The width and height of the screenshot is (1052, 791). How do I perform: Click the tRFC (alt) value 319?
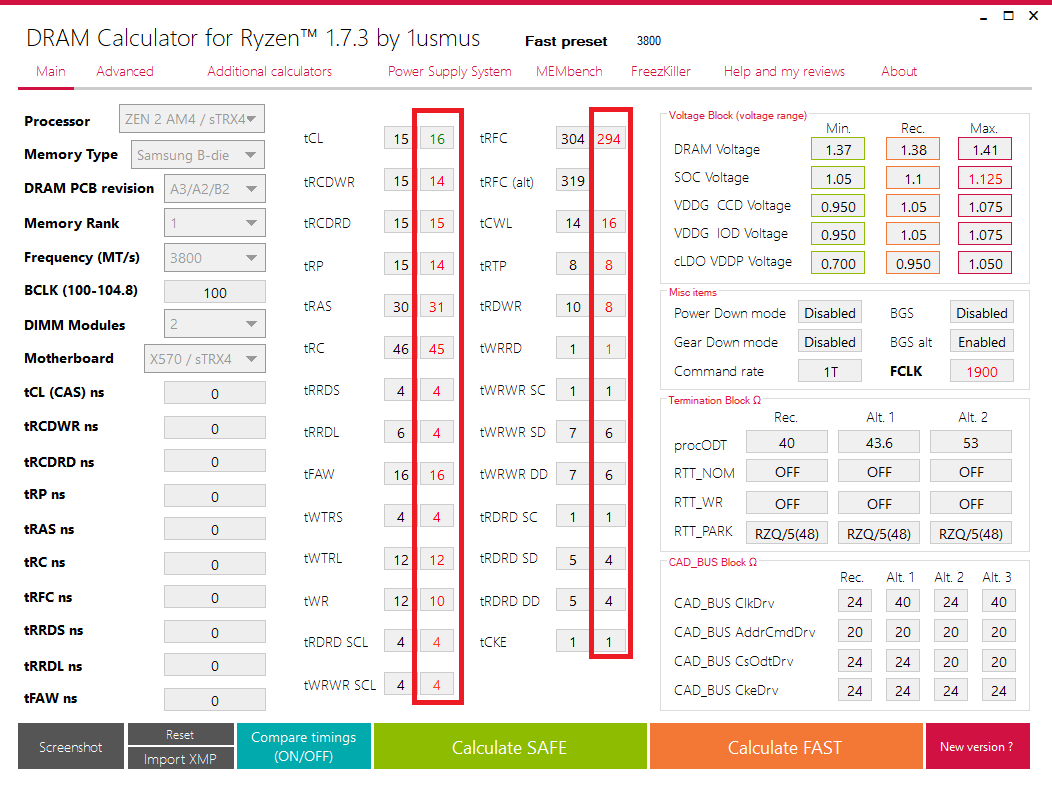tap(572, 180)
